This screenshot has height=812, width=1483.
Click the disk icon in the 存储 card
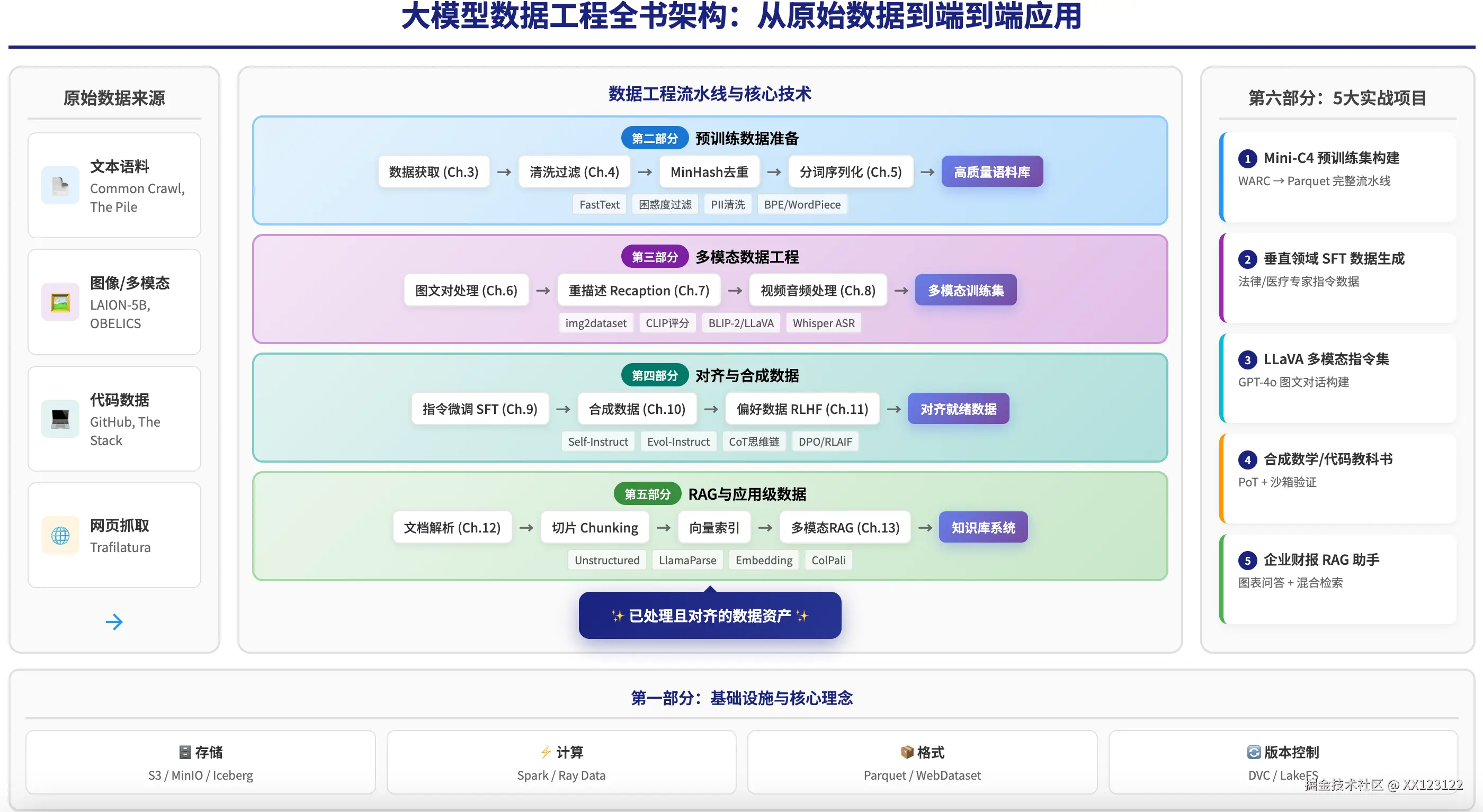point(185,752)
